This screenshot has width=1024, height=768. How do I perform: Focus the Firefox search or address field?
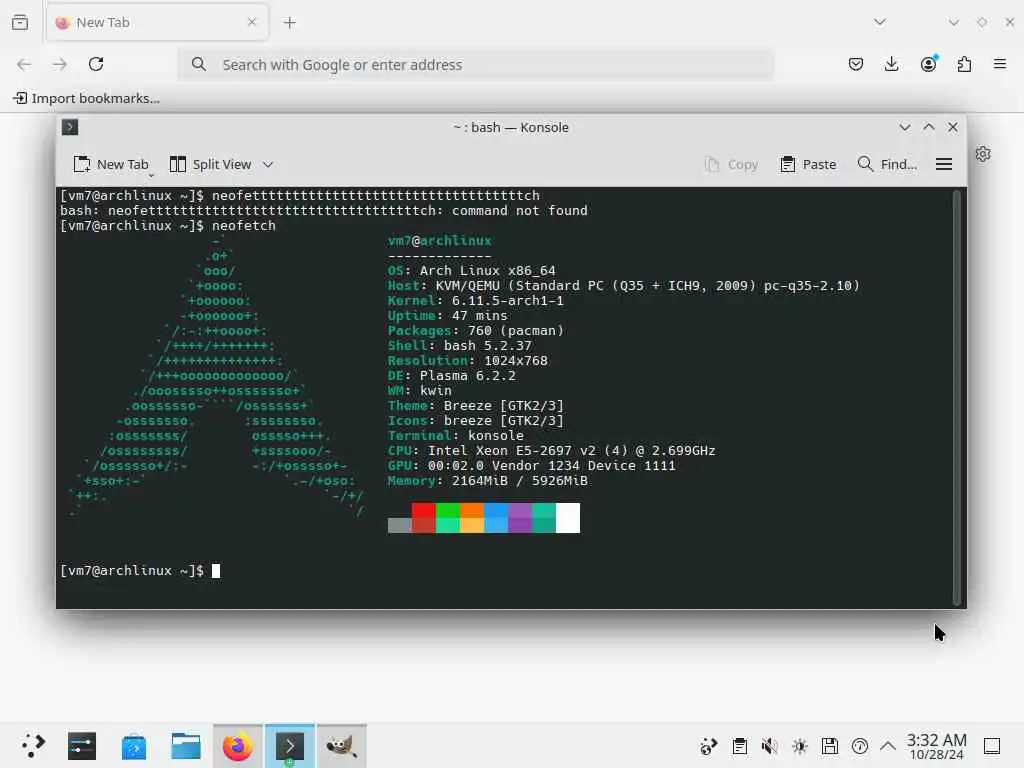(x=476, y=65)
